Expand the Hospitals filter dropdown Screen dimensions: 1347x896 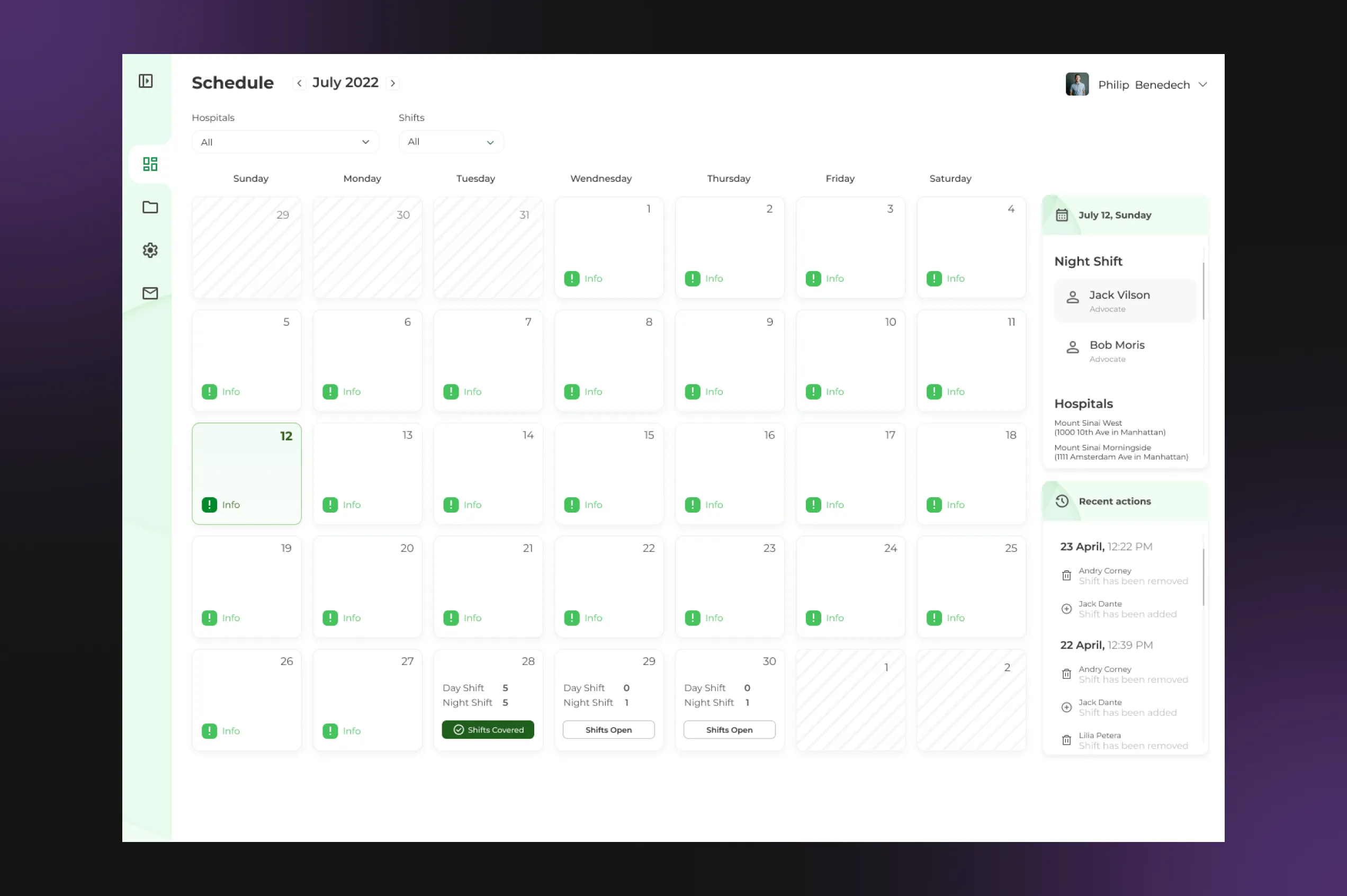285,142
